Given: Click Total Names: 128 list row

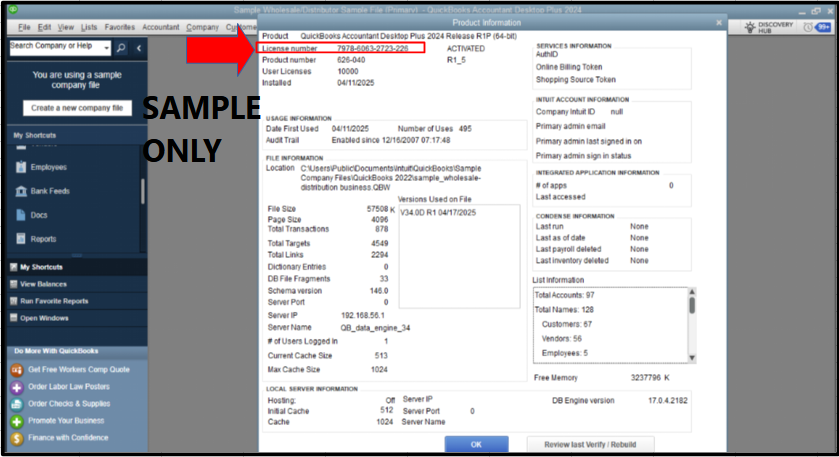Looking at the screenshot, I should click(564, 309).
